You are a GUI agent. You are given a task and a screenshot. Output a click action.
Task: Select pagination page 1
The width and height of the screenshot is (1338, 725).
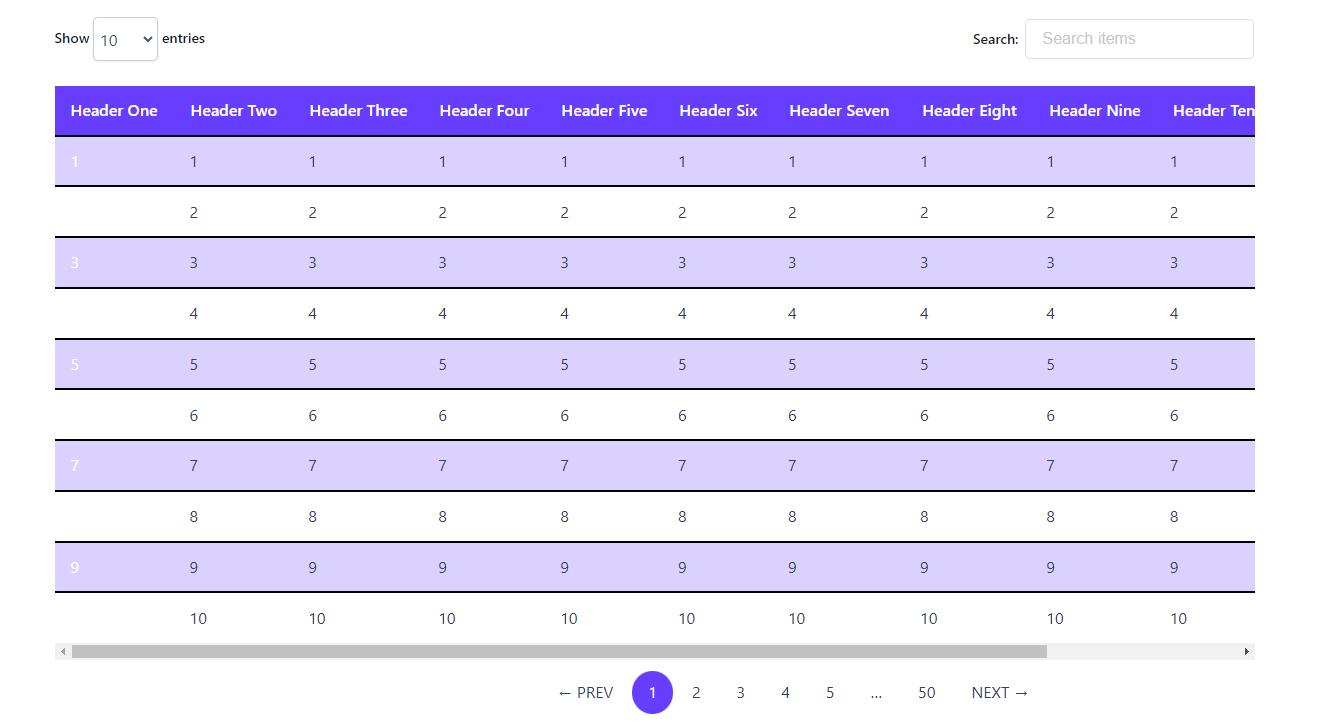click(652, 693)
